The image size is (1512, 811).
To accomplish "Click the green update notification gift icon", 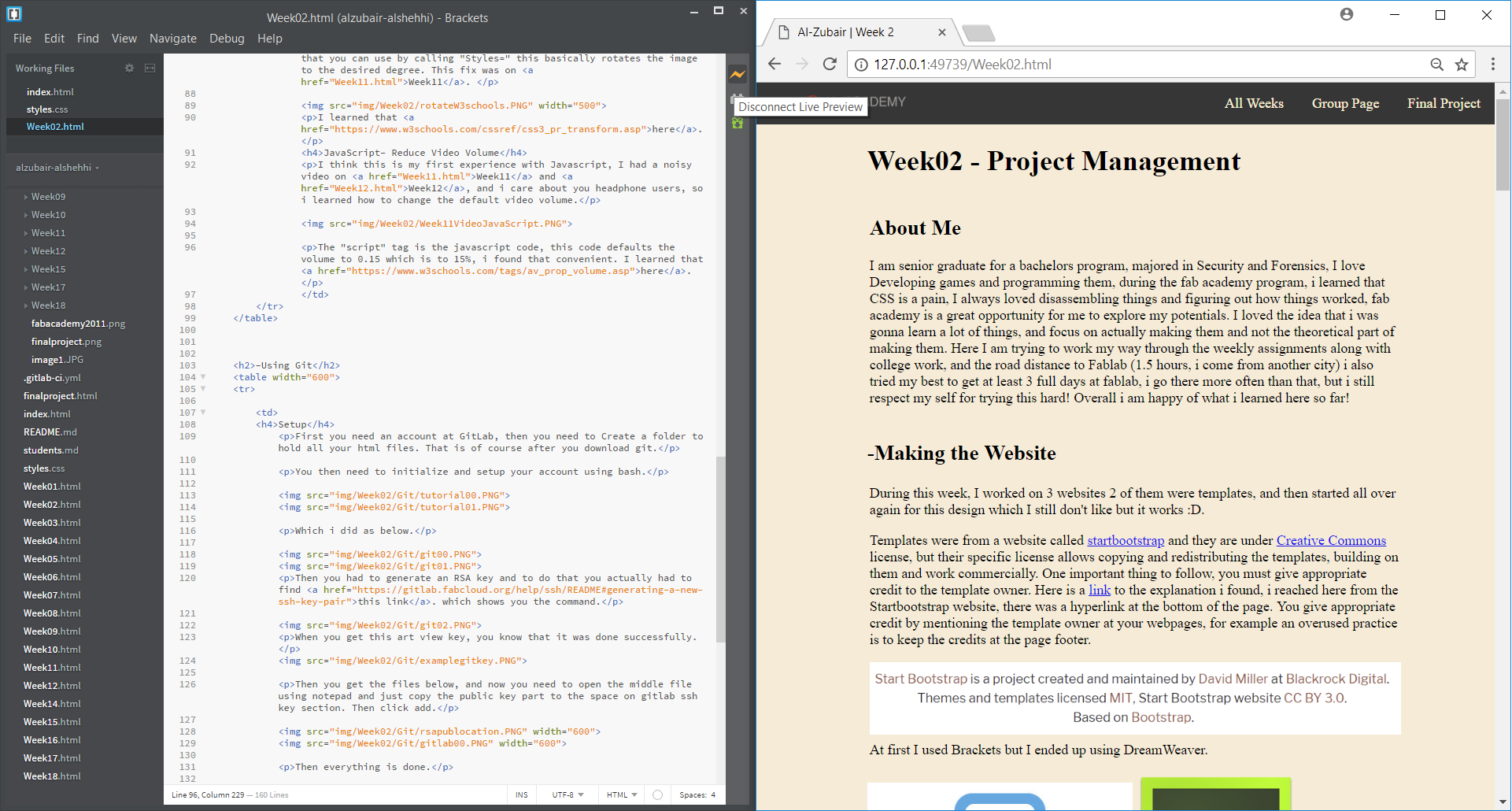I will (738, 123).
